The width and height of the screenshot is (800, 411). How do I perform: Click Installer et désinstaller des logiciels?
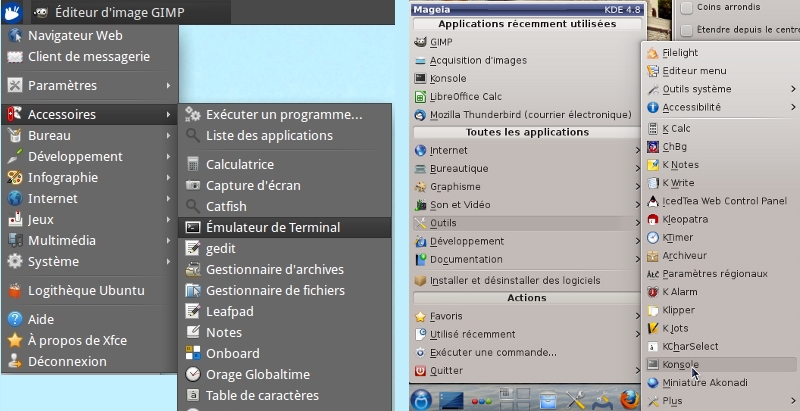527,280
